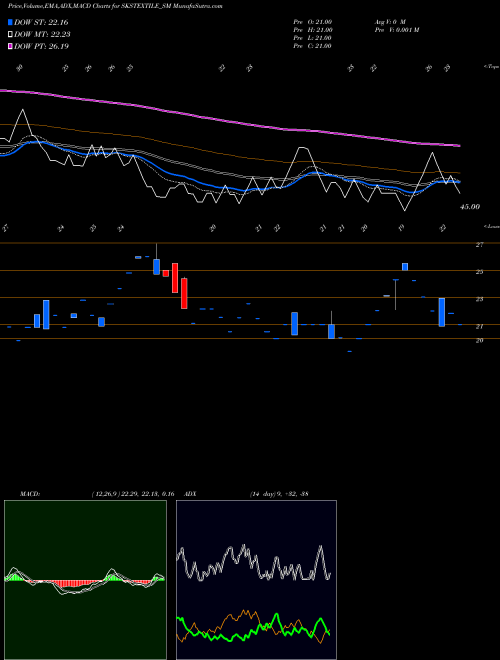The width and height of the screenshot is (500, 660).
Task: Click the 25 price axis label
Action: tap(480, 272)
